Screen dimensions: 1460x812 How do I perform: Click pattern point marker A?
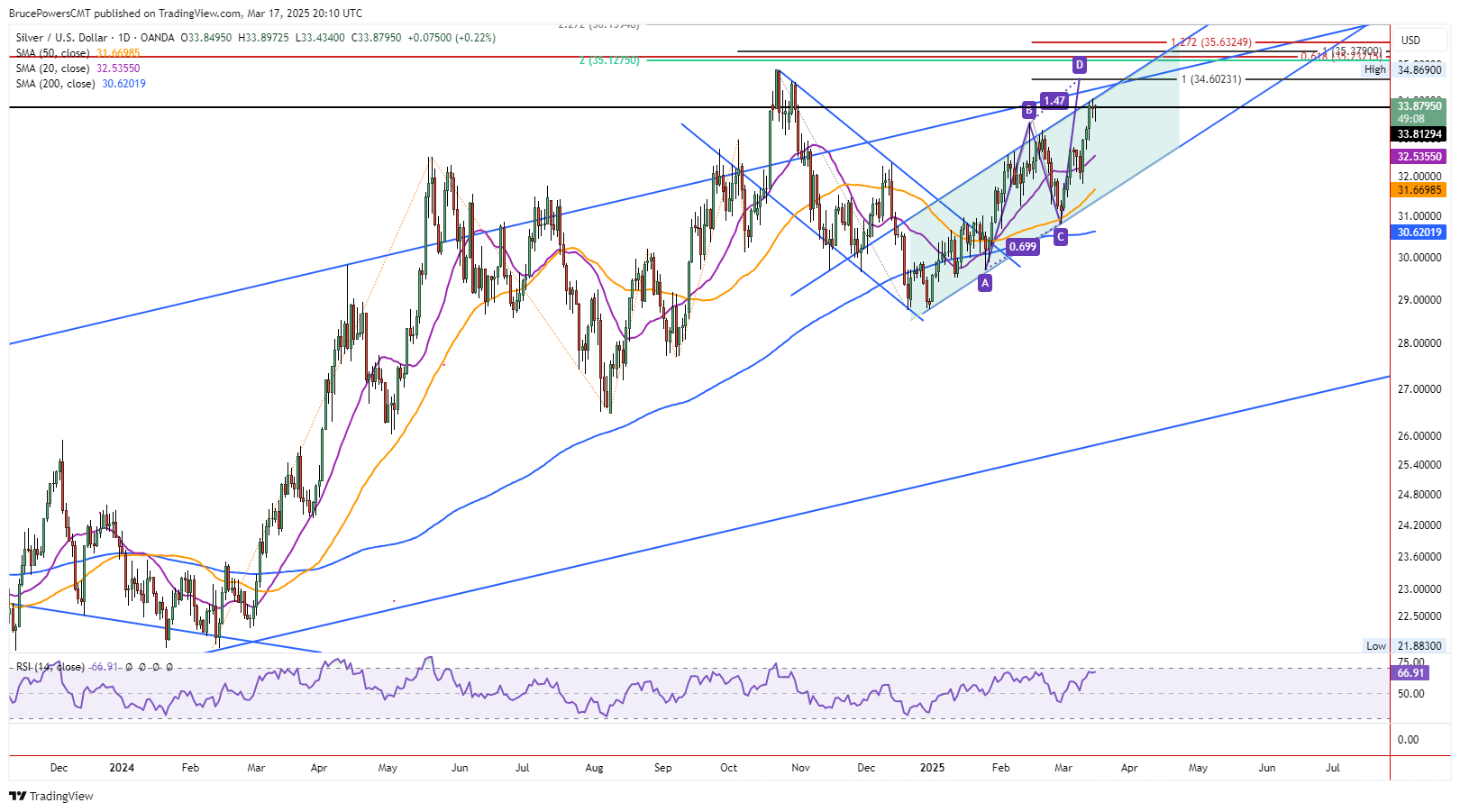pyautogui.click(x=985, y=283)
